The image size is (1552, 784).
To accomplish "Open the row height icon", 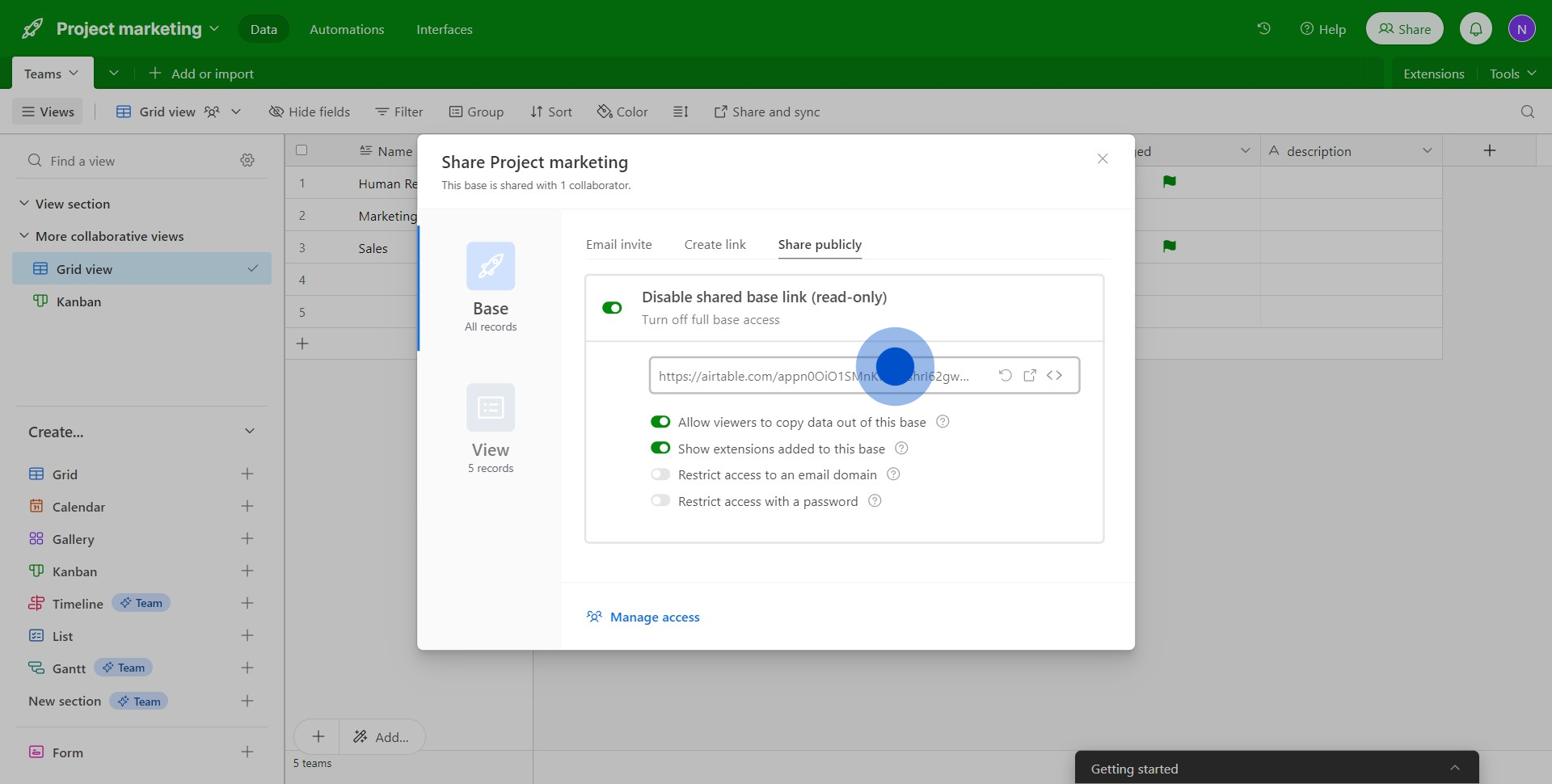I will pyautogui.click(x=681, y=112).
